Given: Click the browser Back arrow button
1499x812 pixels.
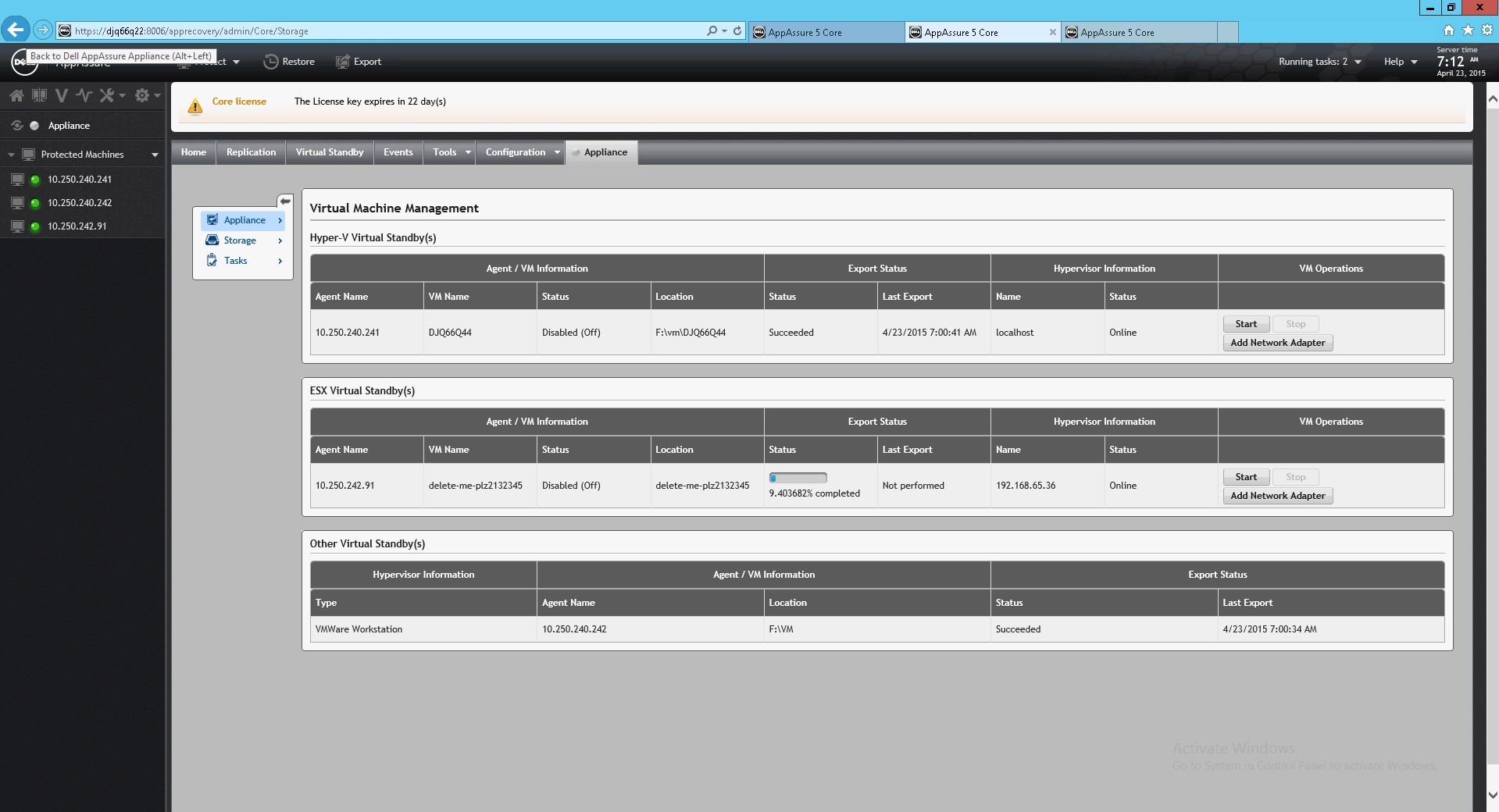Looking at the screenshot, I should tap(15, 30).
